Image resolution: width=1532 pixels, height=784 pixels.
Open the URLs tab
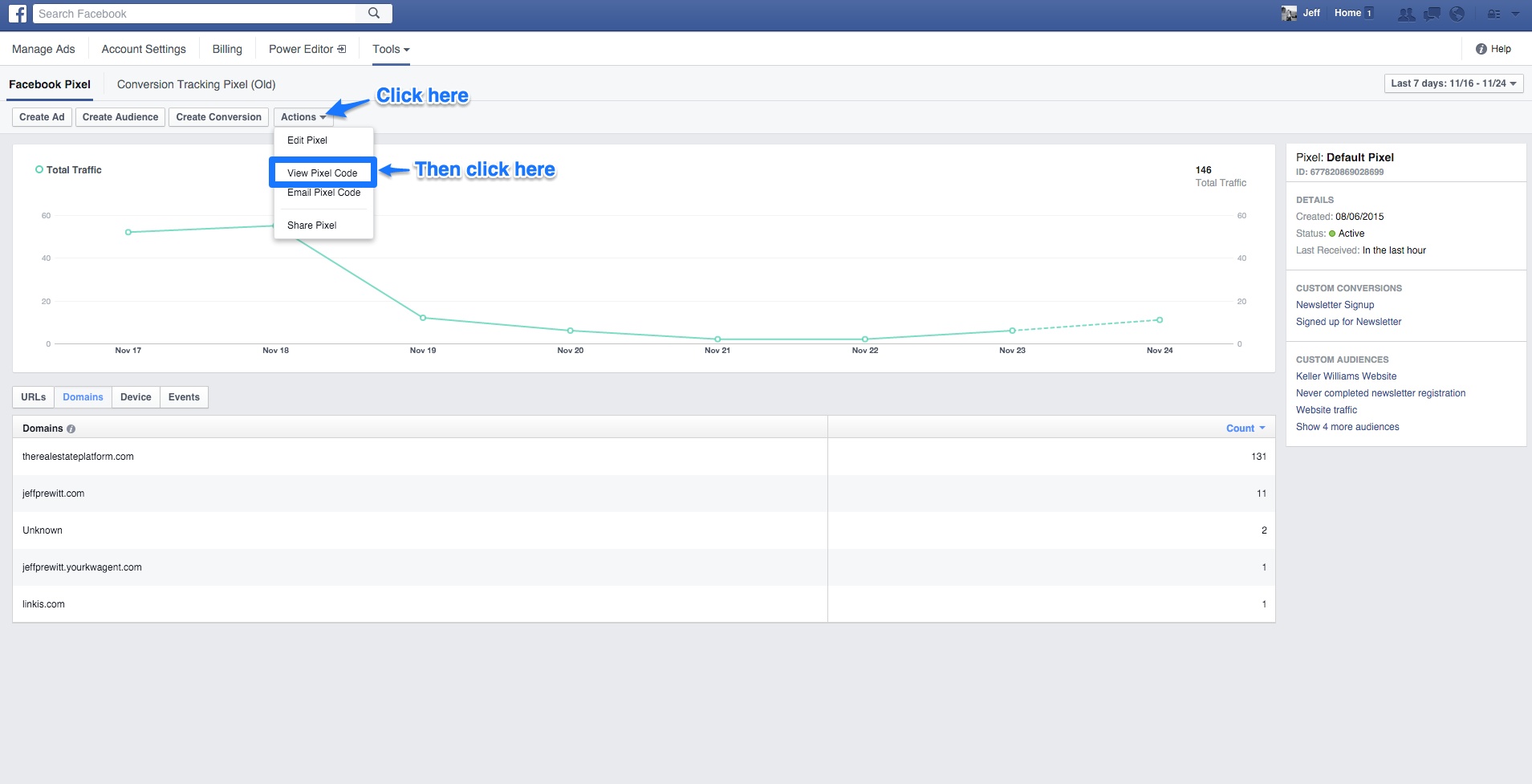(34, 397)
